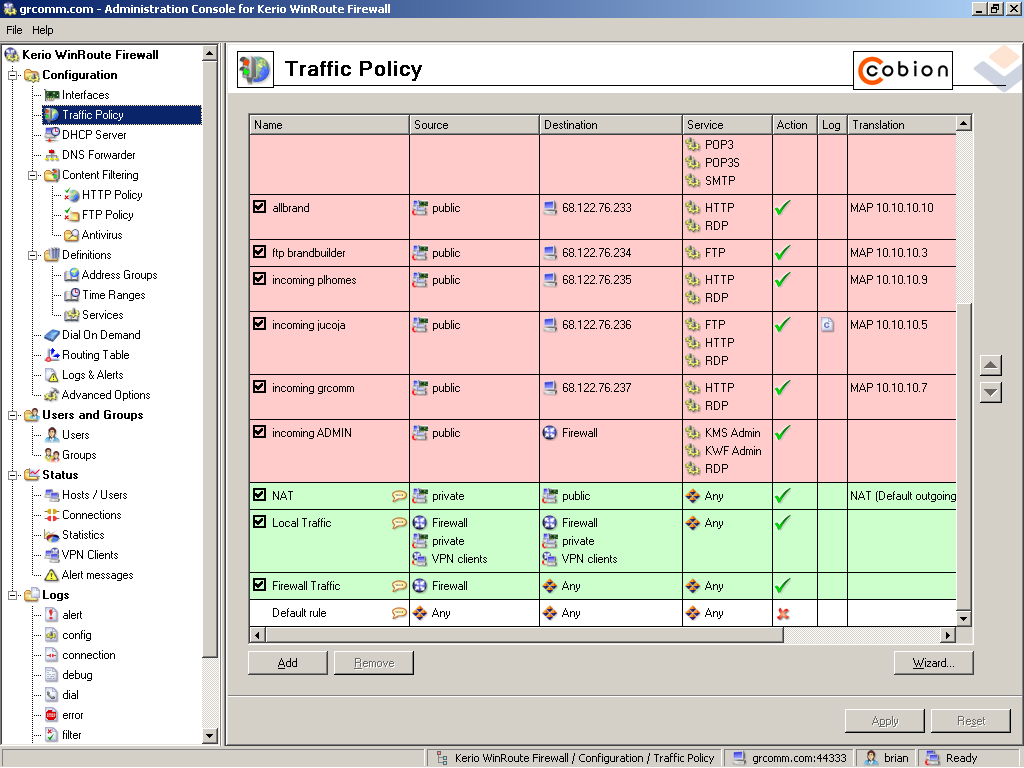Sort by the Name column header
Screen dimensions: 1024x768
(x=329, y=125)
